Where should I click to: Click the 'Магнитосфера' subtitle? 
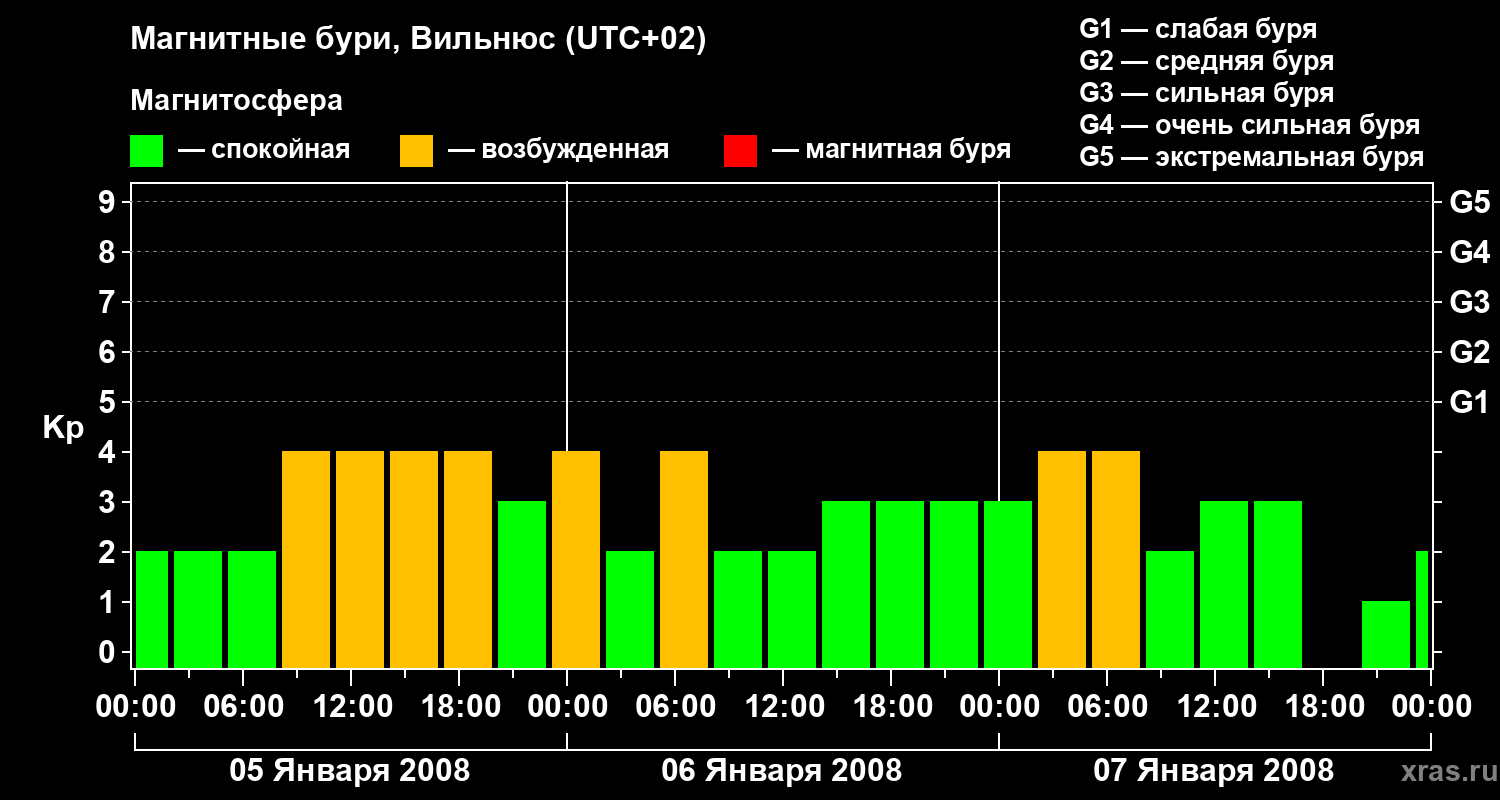click(x=236, y=101)
